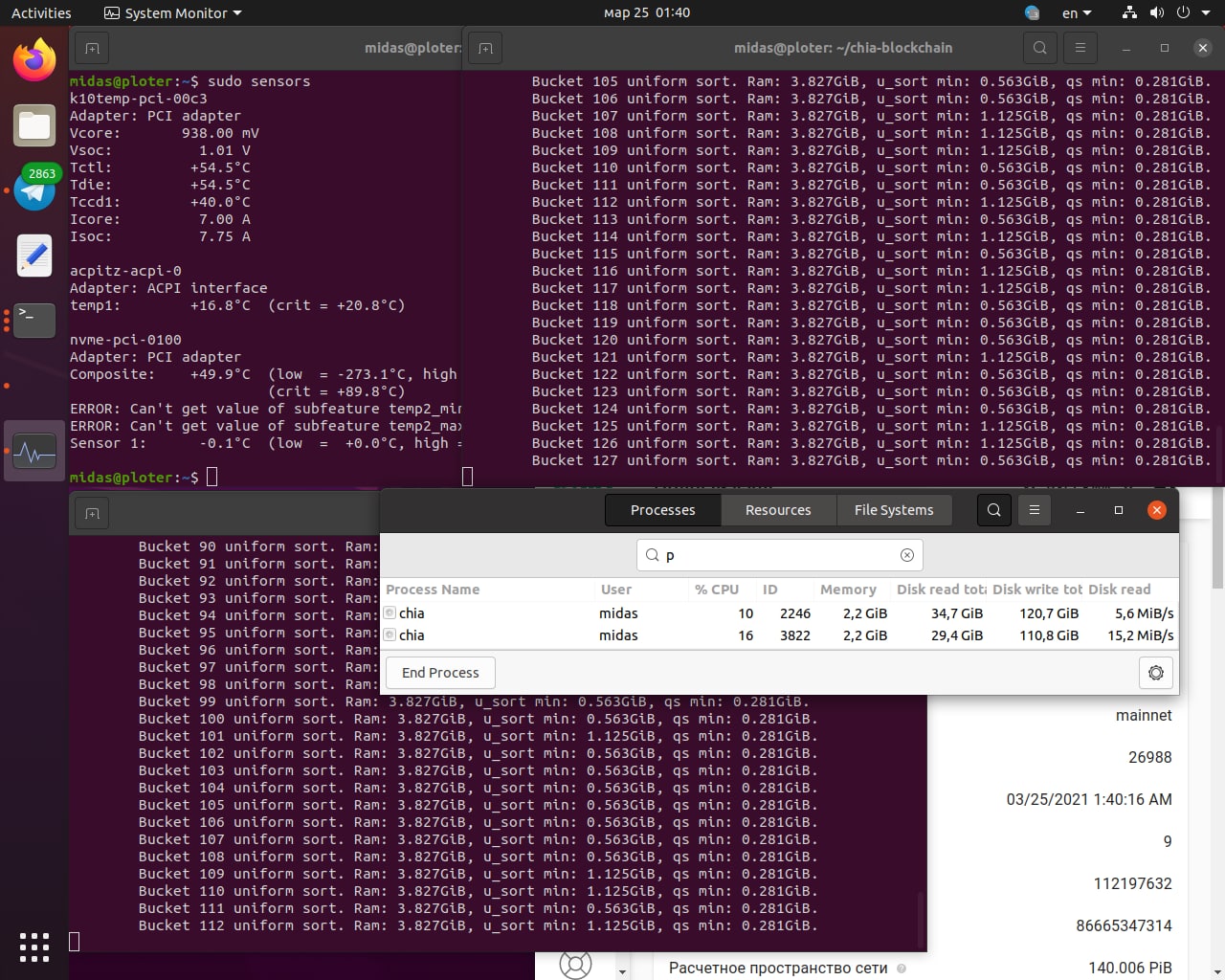Click 03/25/2021 1:40:16 AM timestamp
This screenshot has width=1225, height=980.
1089,800
